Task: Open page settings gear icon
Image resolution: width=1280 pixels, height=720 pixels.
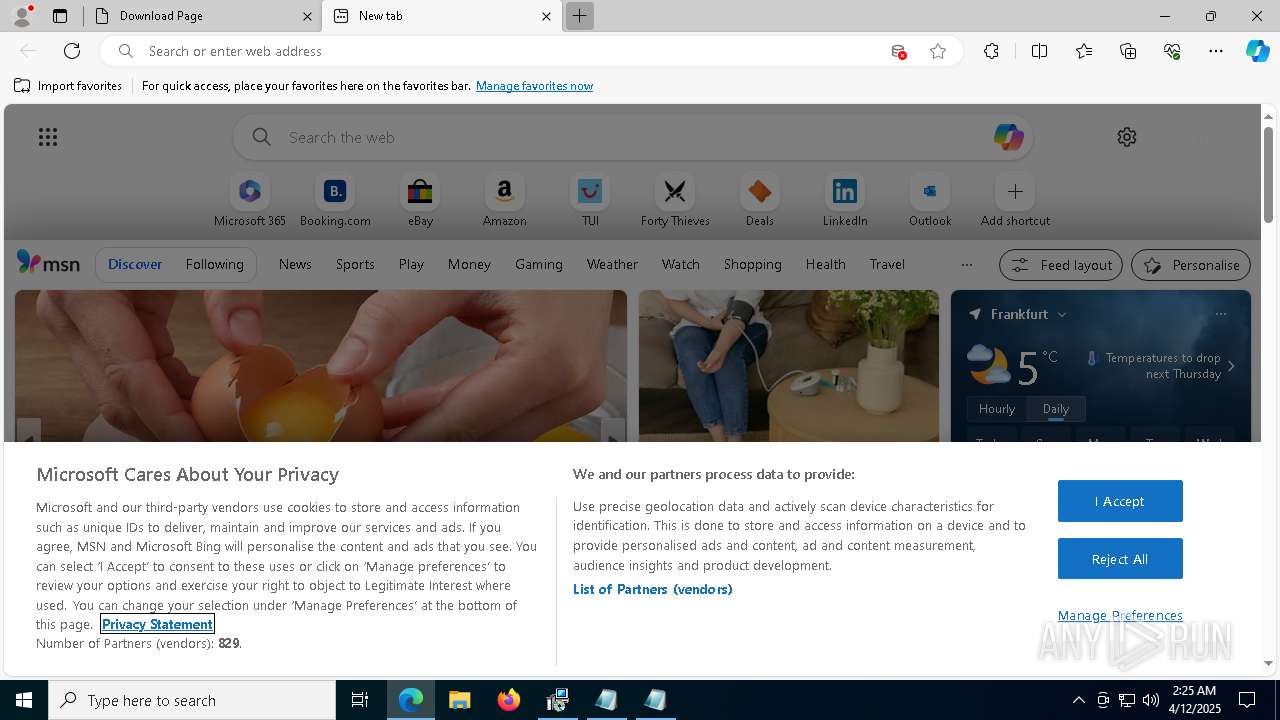Action: [1127, 137]
